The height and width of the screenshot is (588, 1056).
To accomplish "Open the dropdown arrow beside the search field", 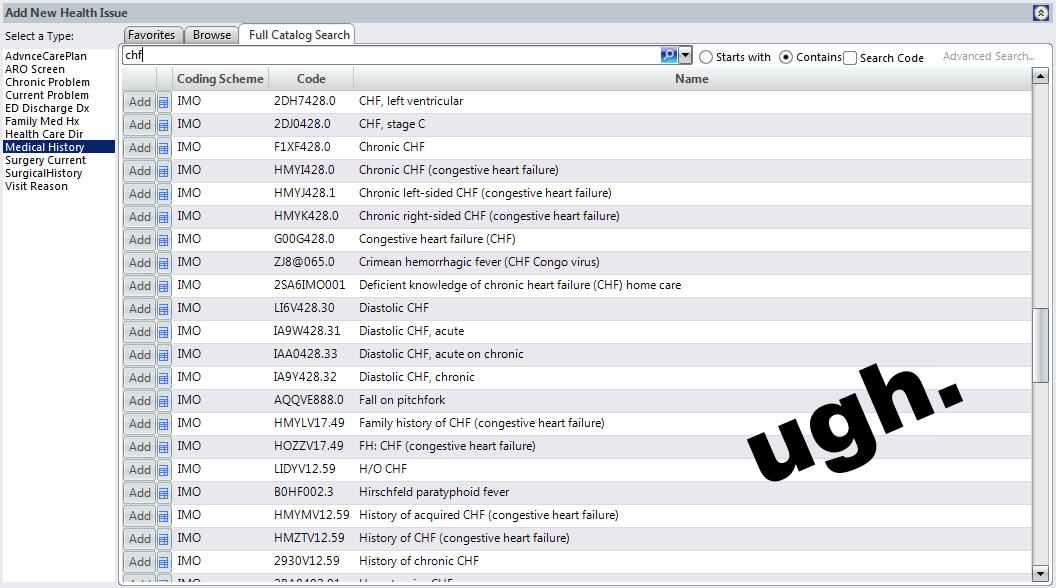I will 685,55.
